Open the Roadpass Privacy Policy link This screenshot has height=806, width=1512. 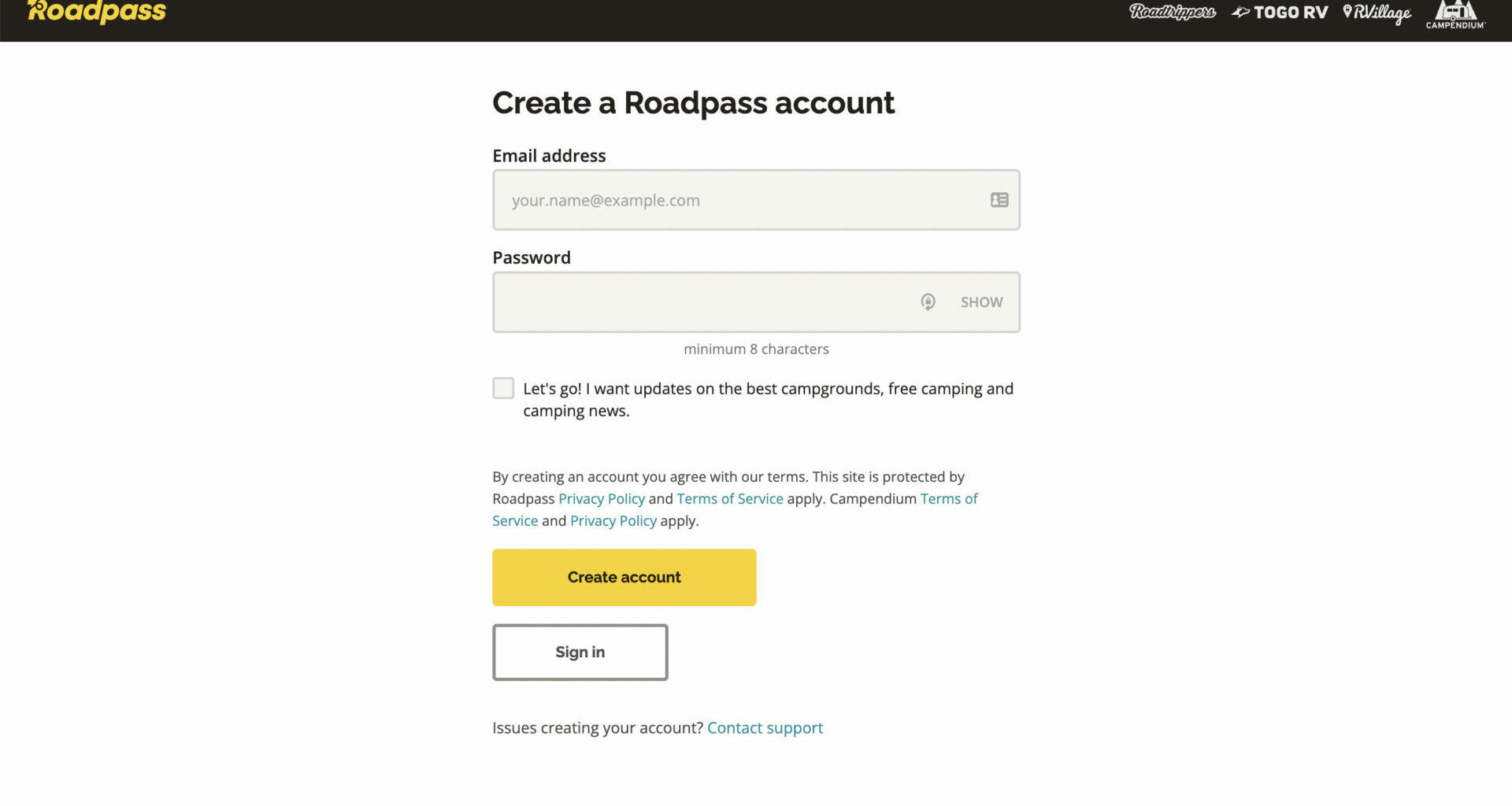[601, 499]
